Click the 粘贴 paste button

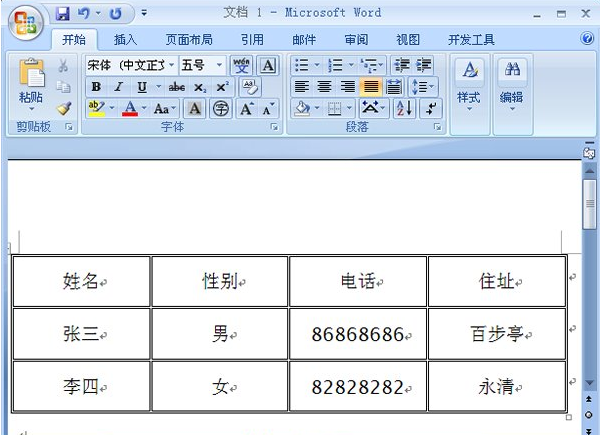pyautogui.click(x=31, y=85)
